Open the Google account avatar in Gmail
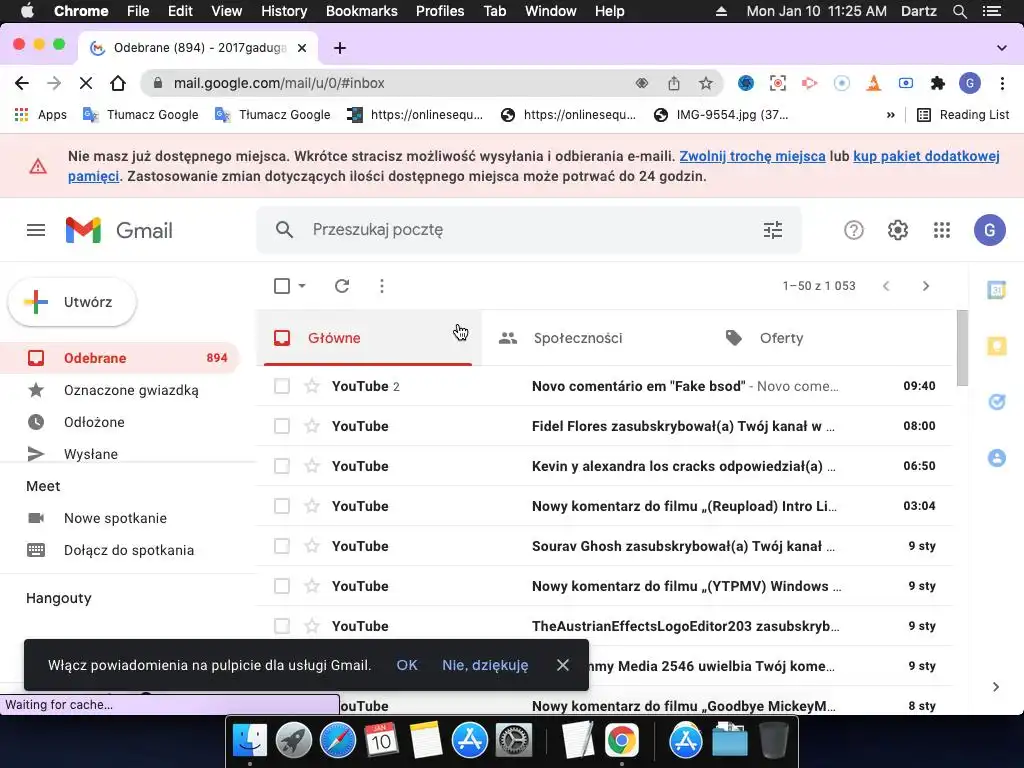Image resolution: width=1024 pixels, height=768 pixels. click(x=989, y=230)
